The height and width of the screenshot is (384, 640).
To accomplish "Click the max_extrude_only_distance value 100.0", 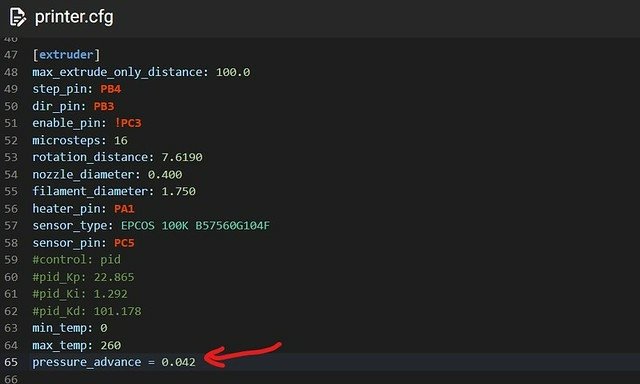I will tap(233, 72).
